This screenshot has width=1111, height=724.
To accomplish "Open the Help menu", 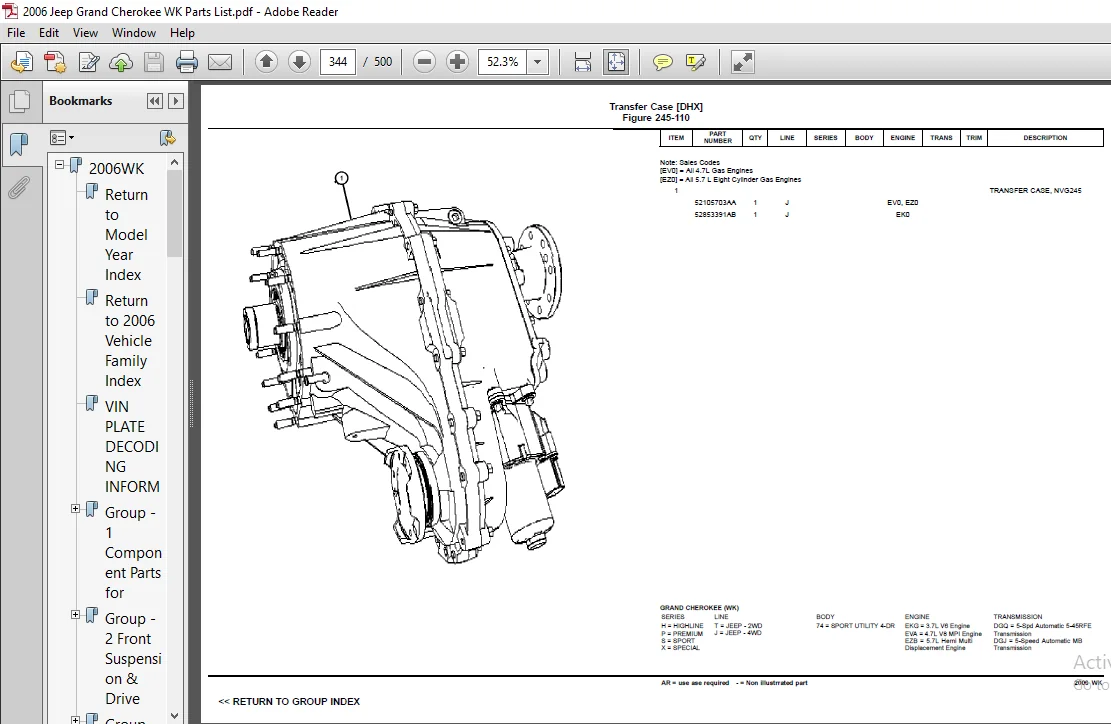I will click(x=182, y=33).
